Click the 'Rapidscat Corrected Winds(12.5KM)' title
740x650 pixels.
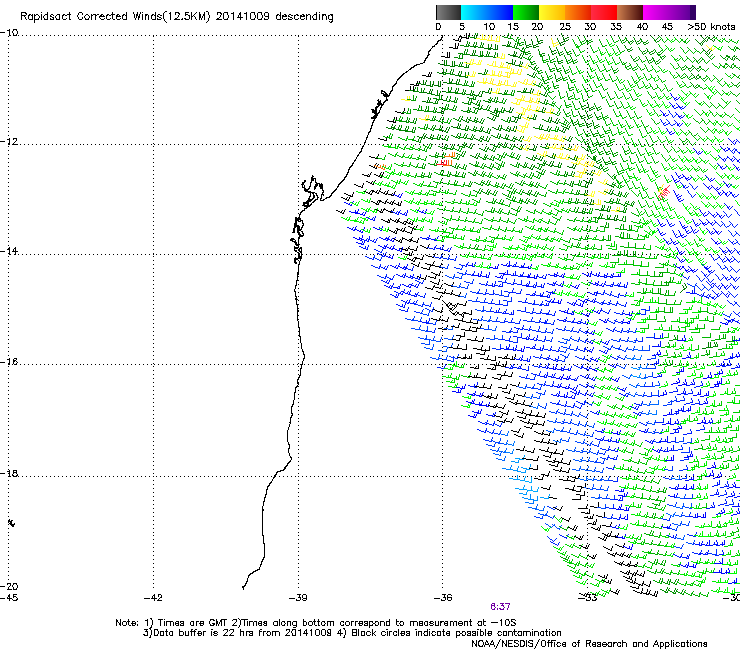pos(115,17)
